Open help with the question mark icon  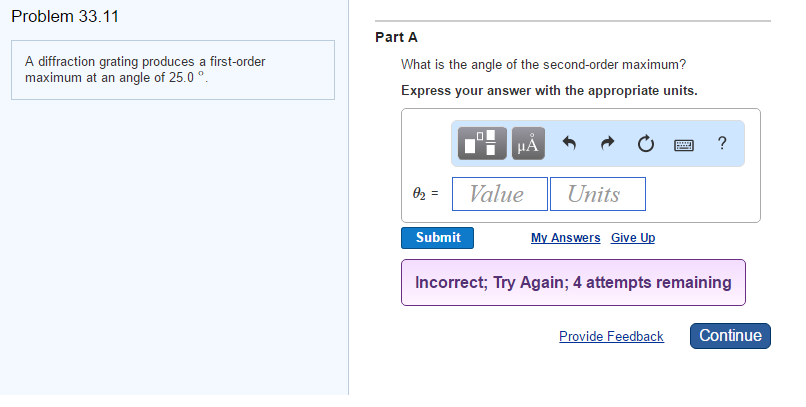(722, 143)
